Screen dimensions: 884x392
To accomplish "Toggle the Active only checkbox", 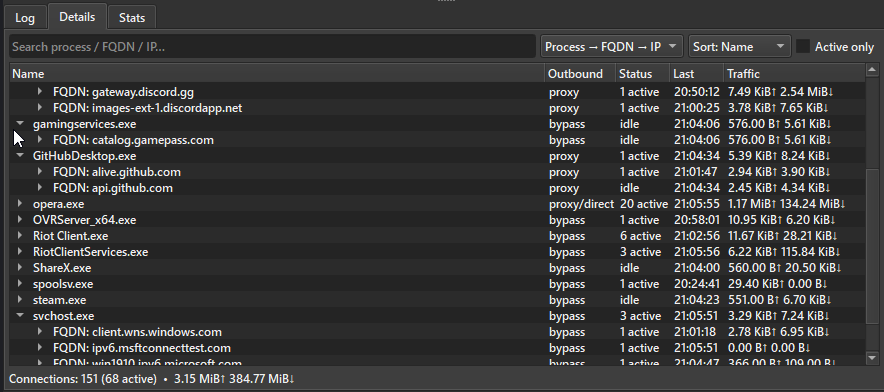I will click(803, 47).
